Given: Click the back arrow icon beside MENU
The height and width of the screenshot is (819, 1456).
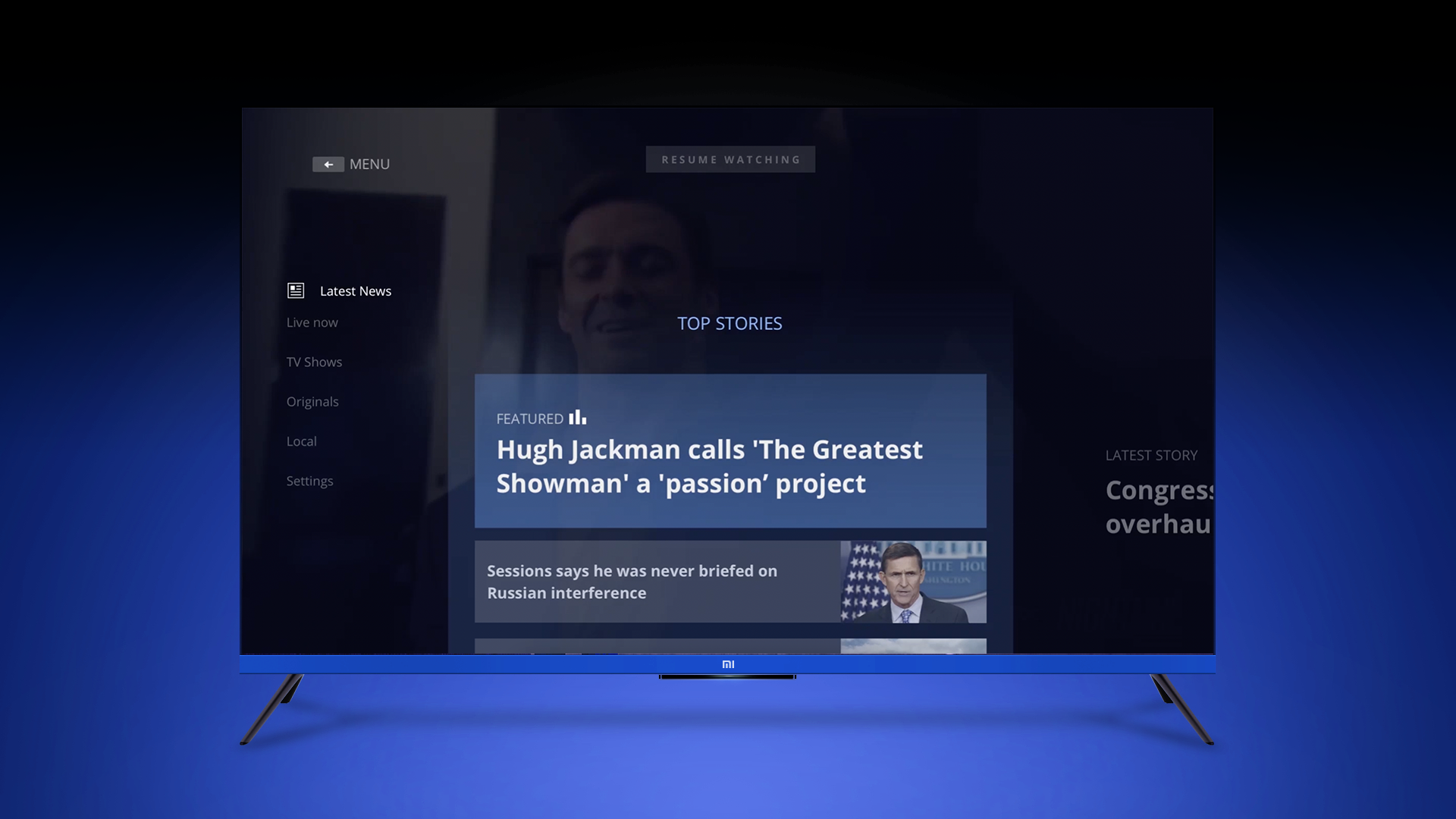Looking at the screenshot, I should (x=328, y=165).
